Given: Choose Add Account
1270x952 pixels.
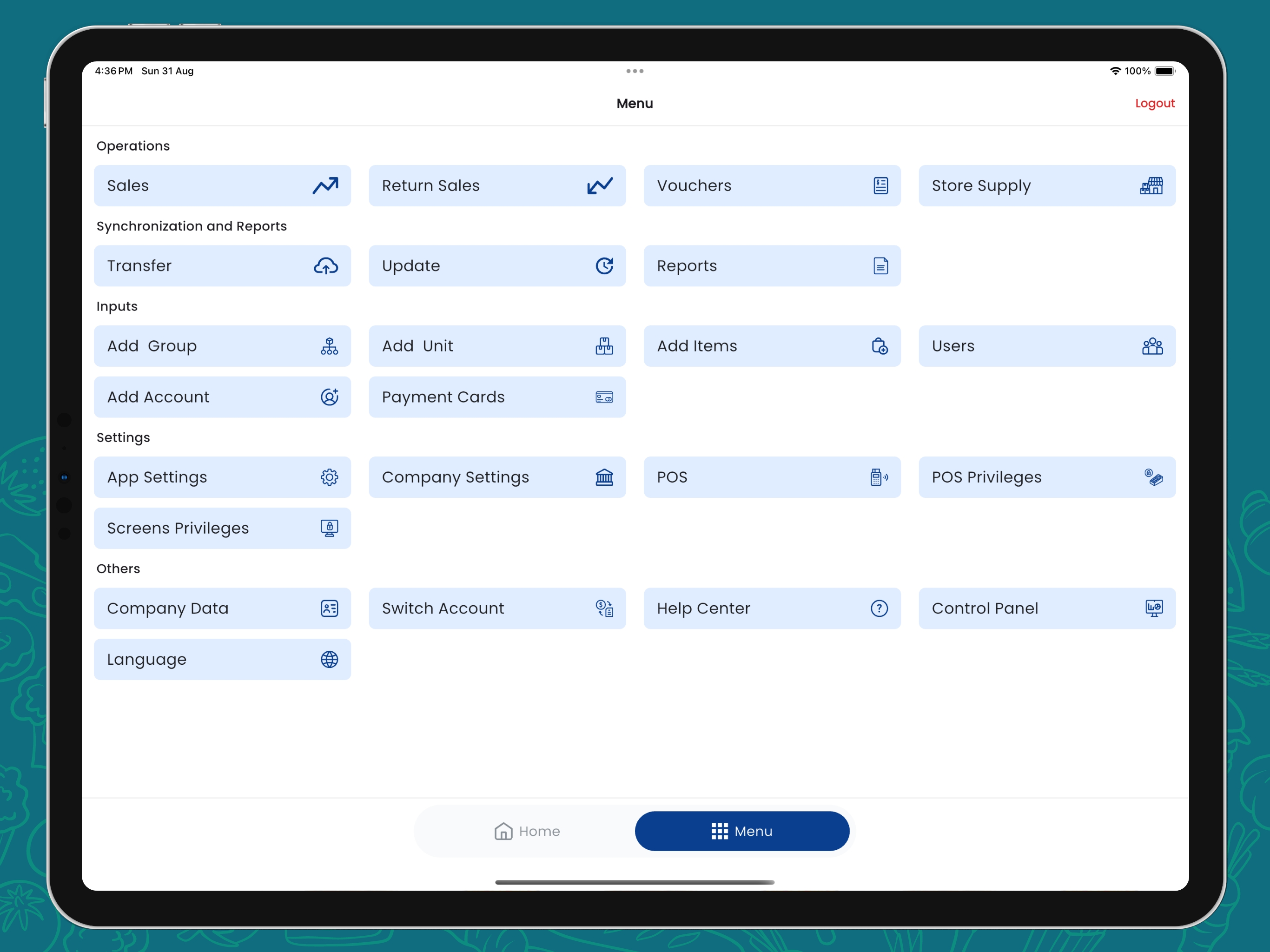Looking at the screenshot, I should [x=222, y=397].
